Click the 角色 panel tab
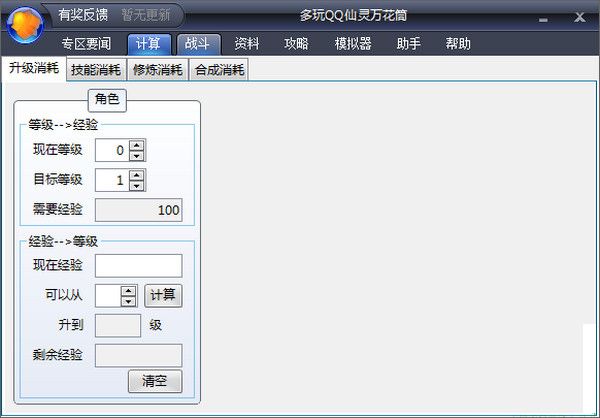 point(107,100)
